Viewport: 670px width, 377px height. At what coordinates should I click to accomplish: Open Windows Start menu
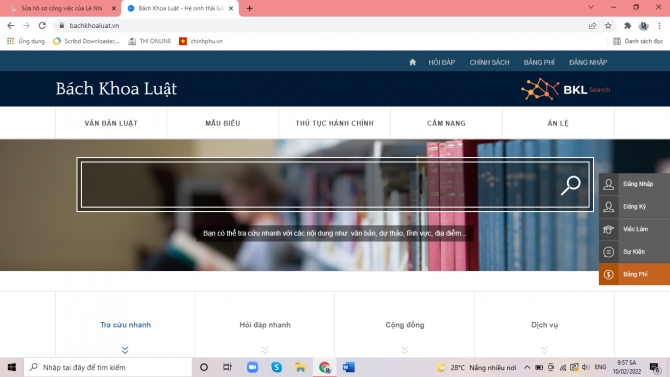tap(12, 367)
